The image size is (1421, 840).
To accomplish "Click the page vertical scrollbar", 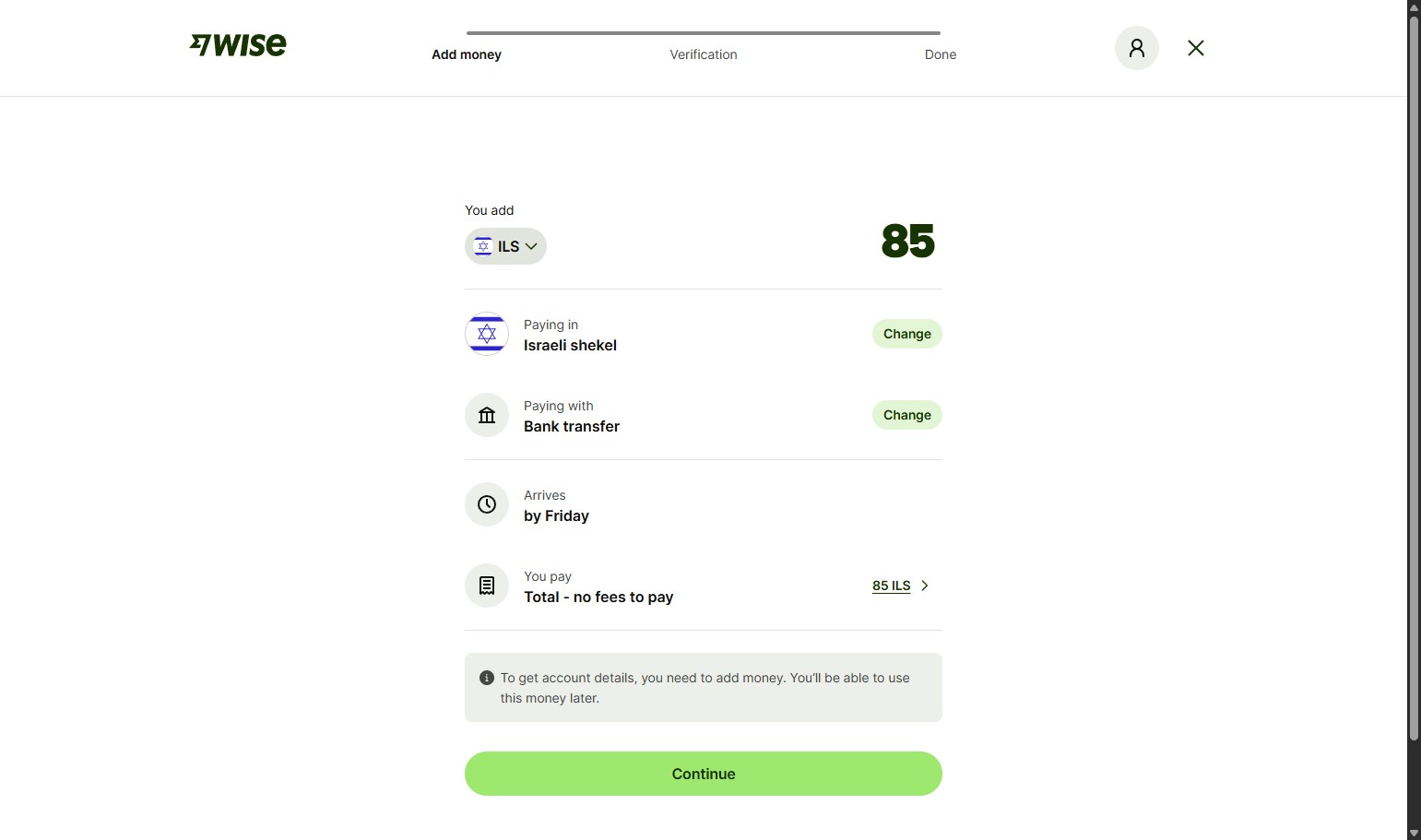I will (x=1414, y=369).
